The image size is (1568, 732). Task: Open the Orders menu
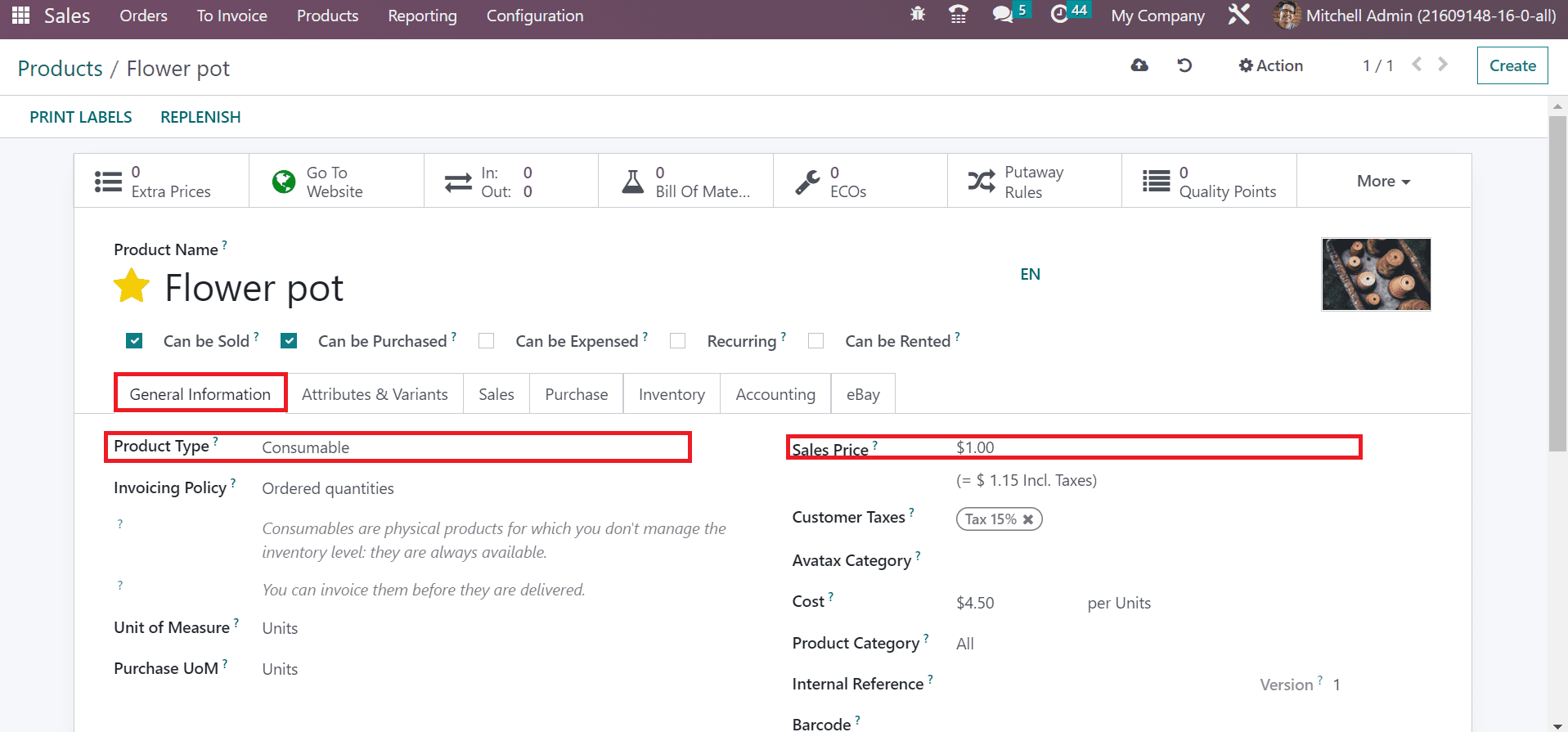coord(143,16)
